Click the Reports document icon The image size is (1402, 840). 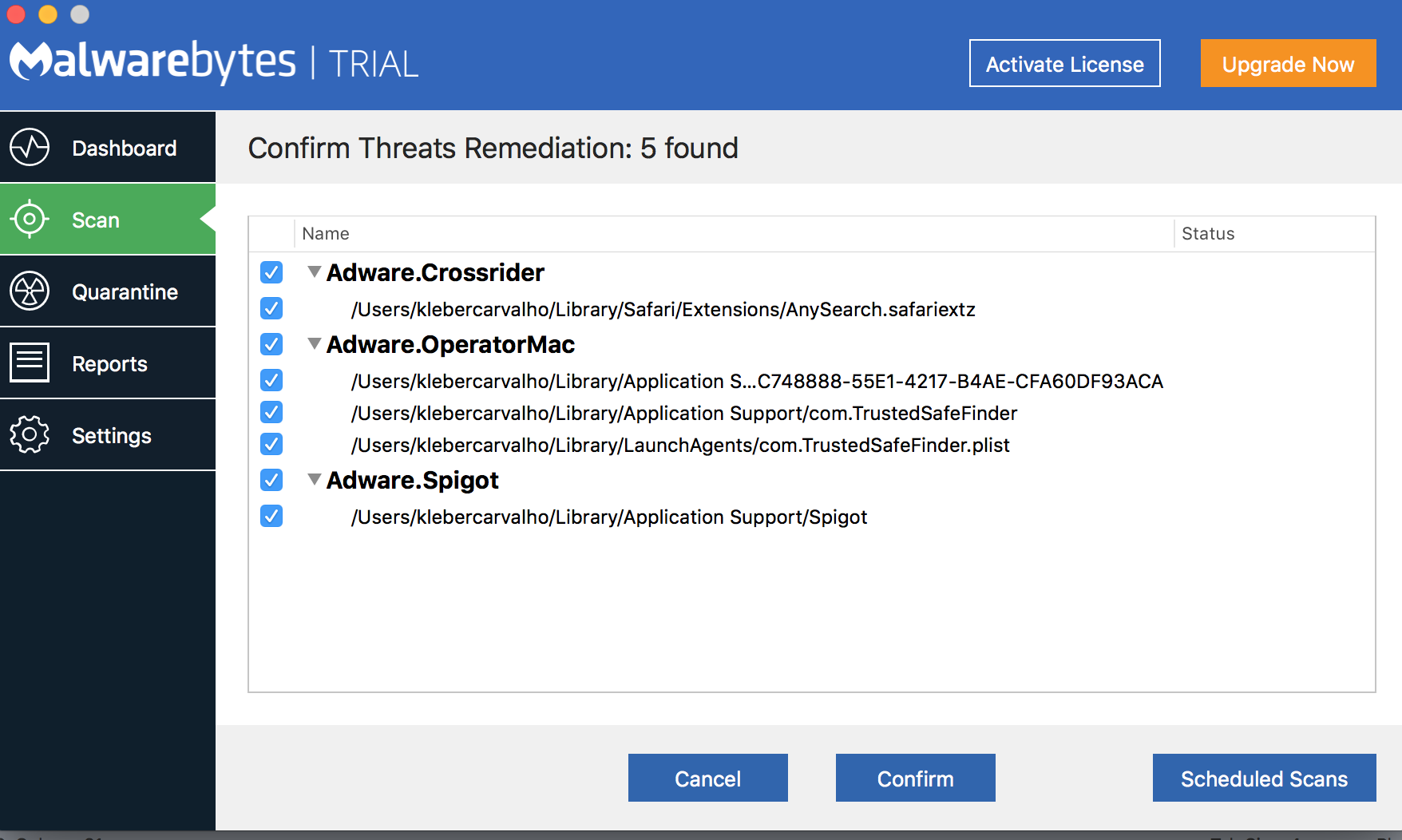[30, 363]
